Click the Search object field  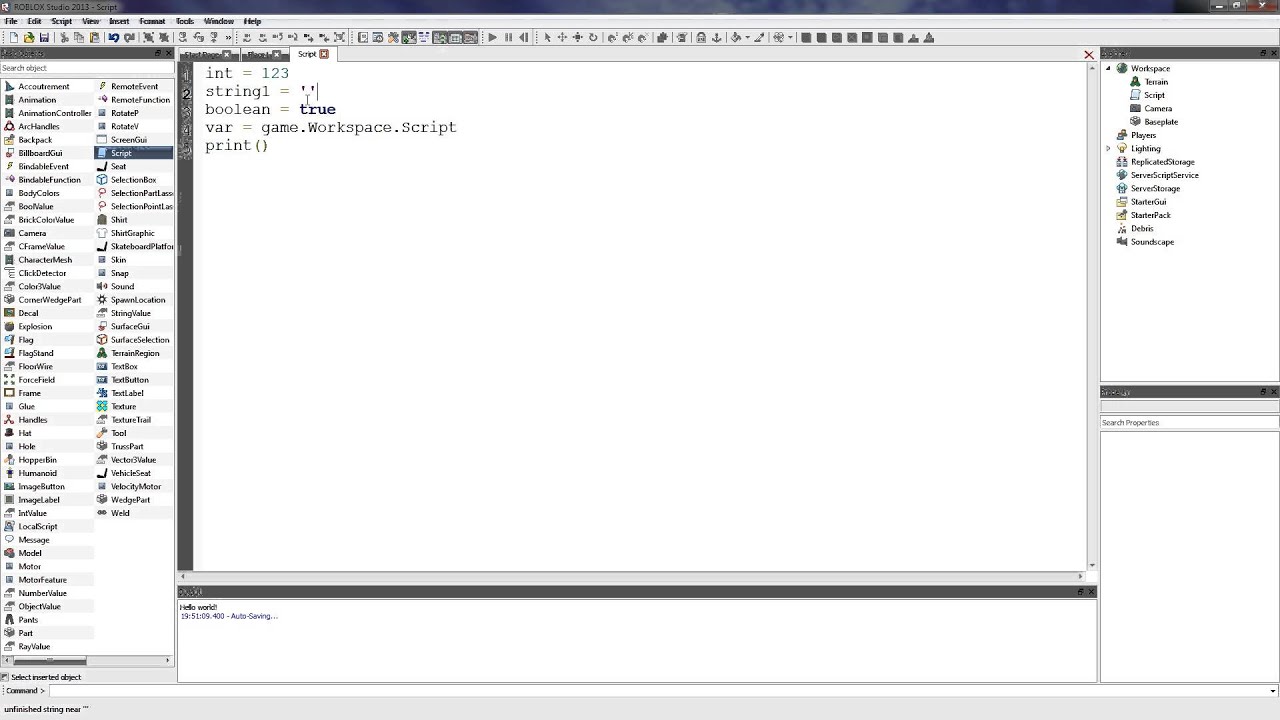(x=87, y=68)
